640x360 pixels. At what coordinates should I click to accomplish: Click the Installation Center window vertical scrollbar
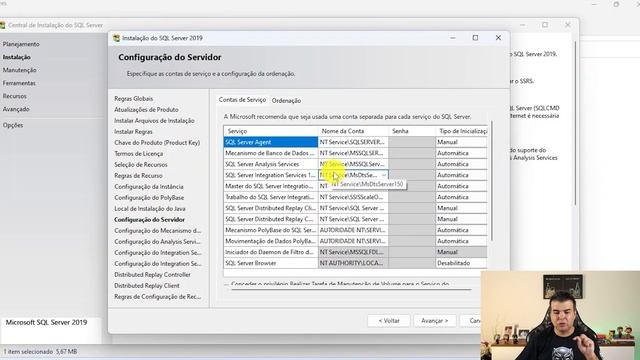[x=576, y=122]
